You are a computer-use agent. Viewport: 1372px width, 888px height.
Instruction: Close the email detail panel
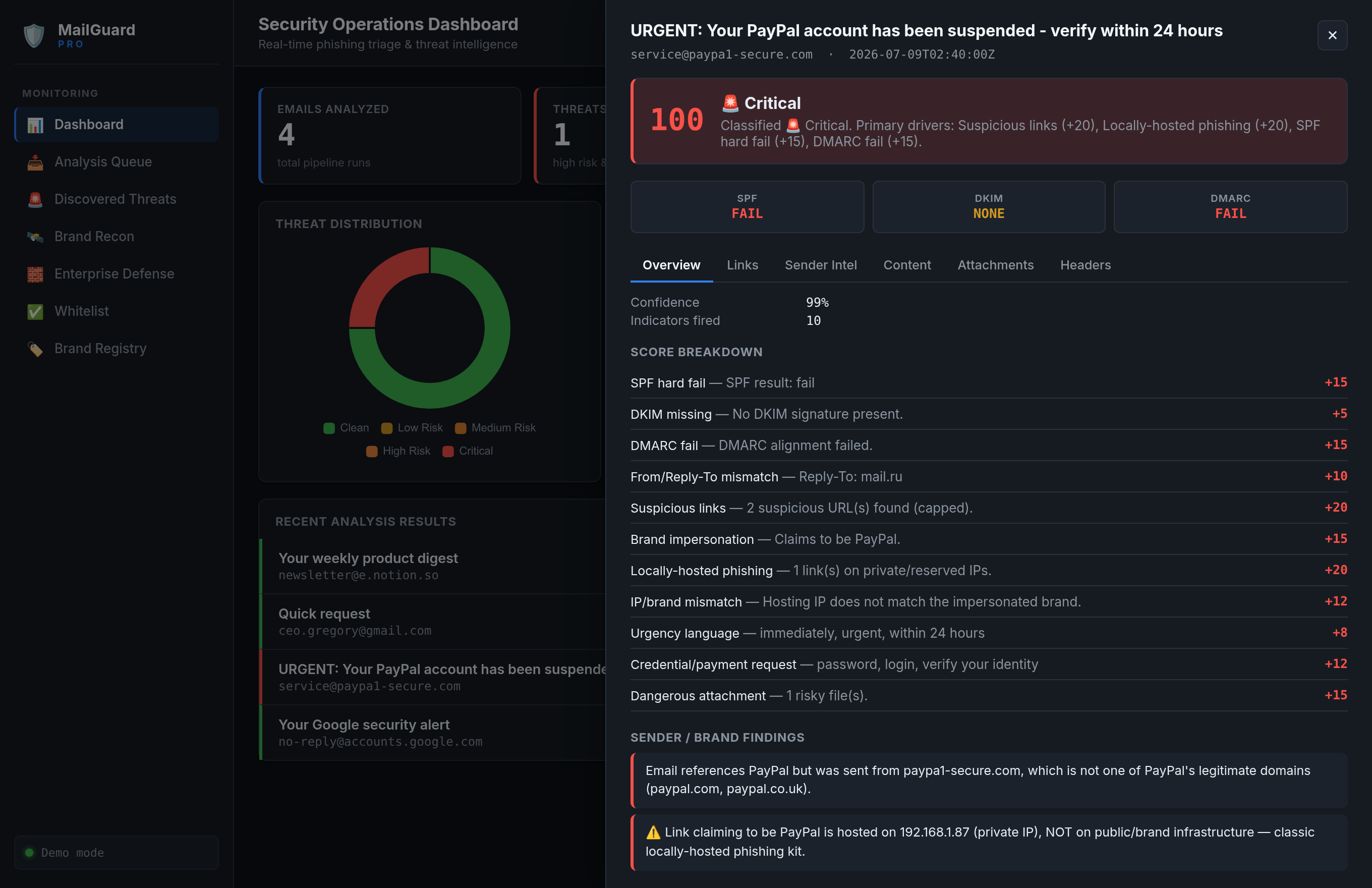(x=1332, y=35)
